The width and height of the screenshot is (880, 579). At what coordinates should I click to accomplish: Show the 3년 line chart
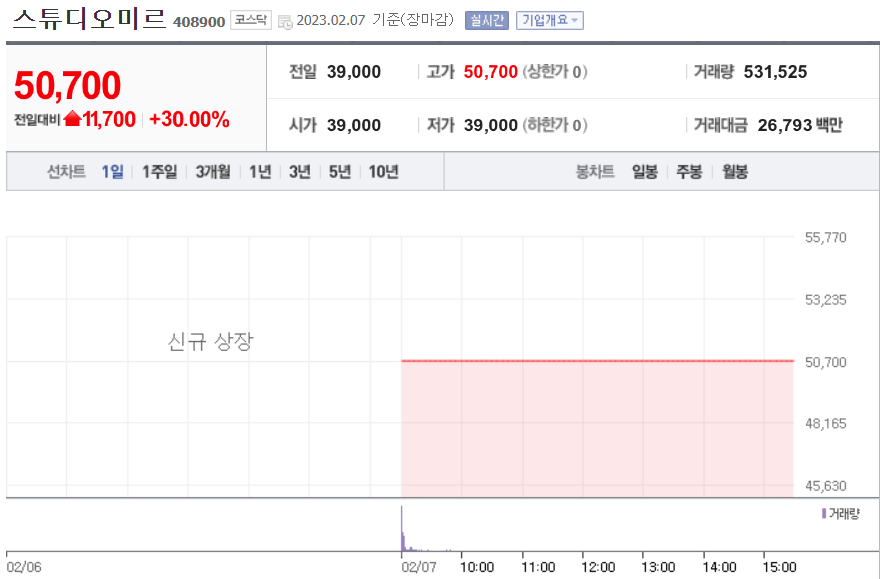pos(300,171)
